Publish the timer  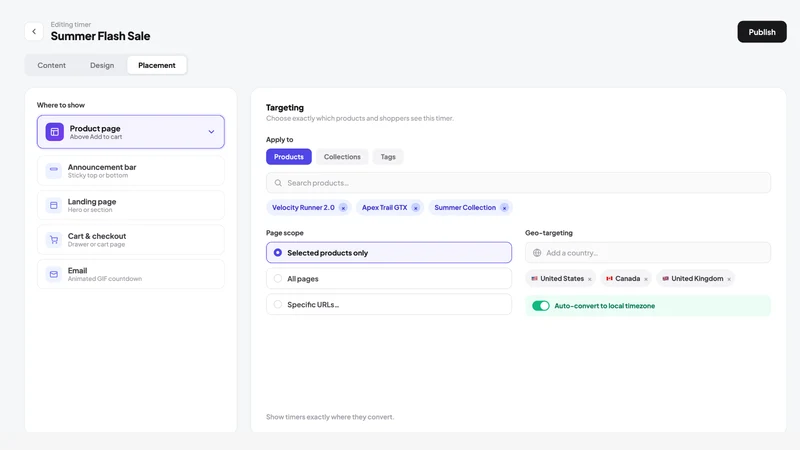click(762, 32)
